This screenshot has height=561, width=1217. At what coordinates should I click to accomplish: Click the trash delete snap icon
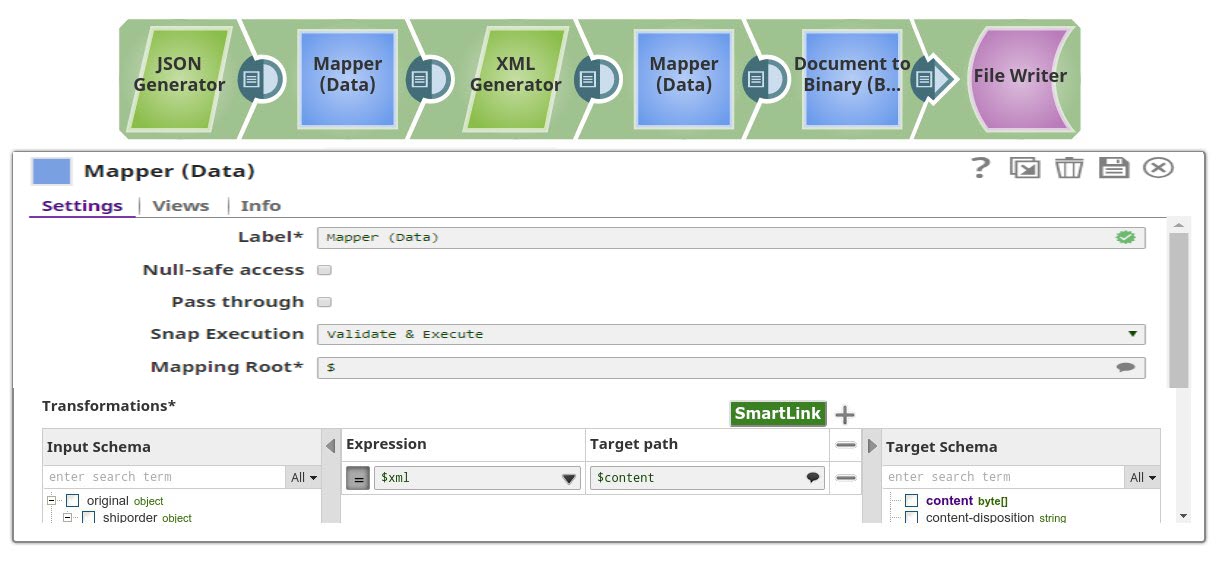pos(1069,168)
